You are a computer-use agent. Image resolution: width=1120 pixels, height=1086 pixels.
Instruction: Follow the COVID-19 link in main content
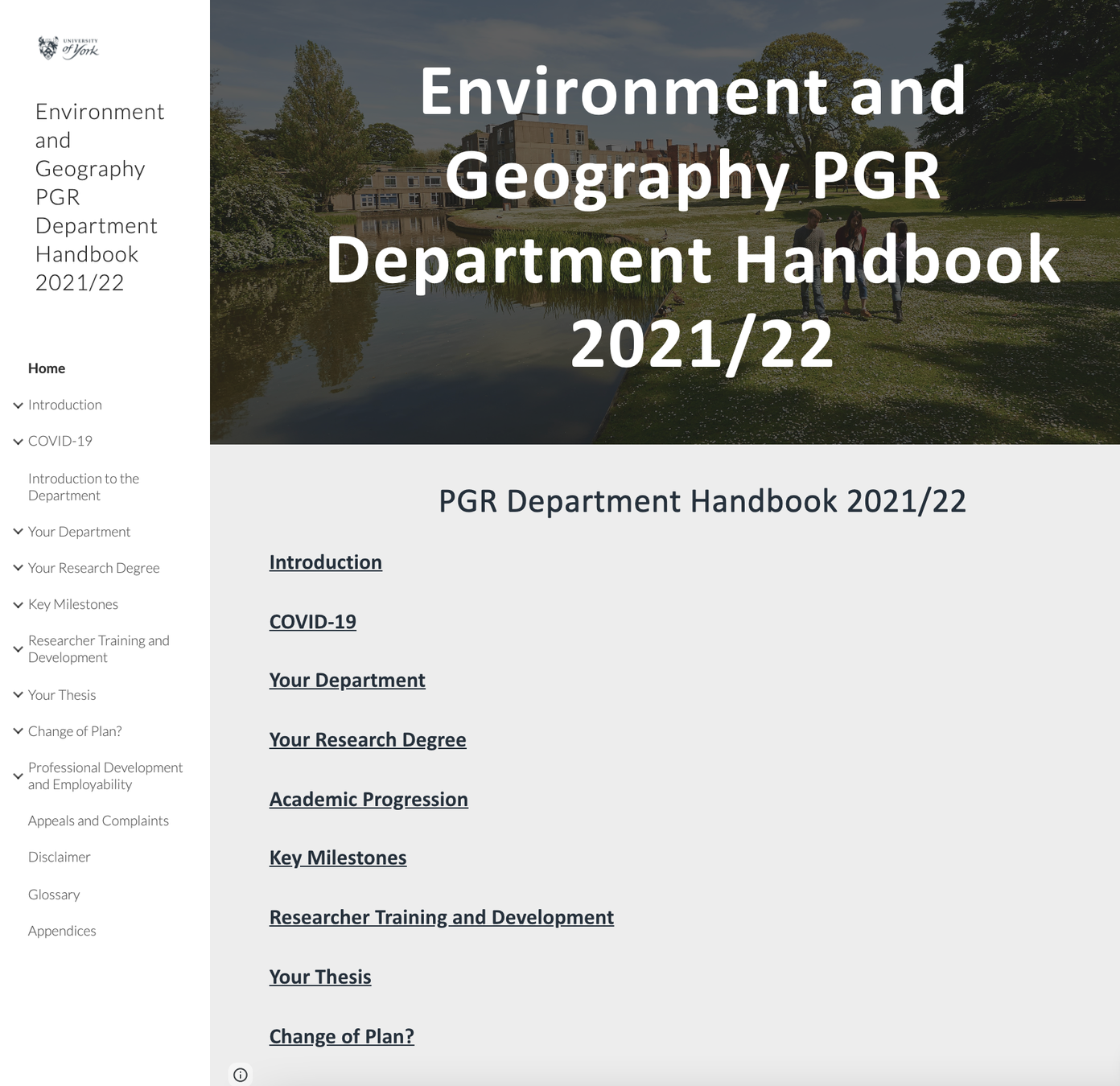tap(313, 622)
